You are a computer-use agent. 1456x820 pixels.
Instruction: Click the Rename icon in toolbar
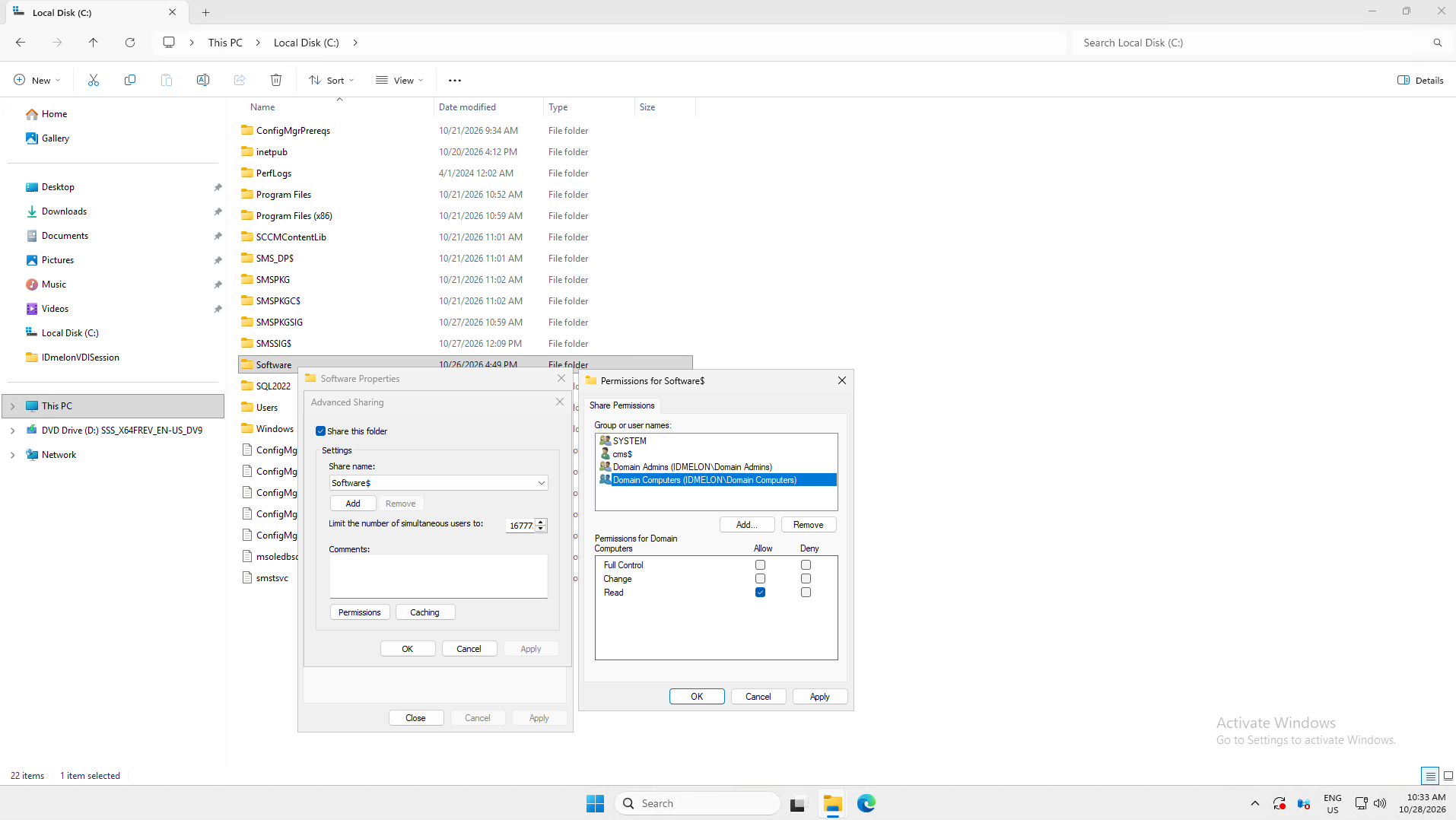[203, 80]
